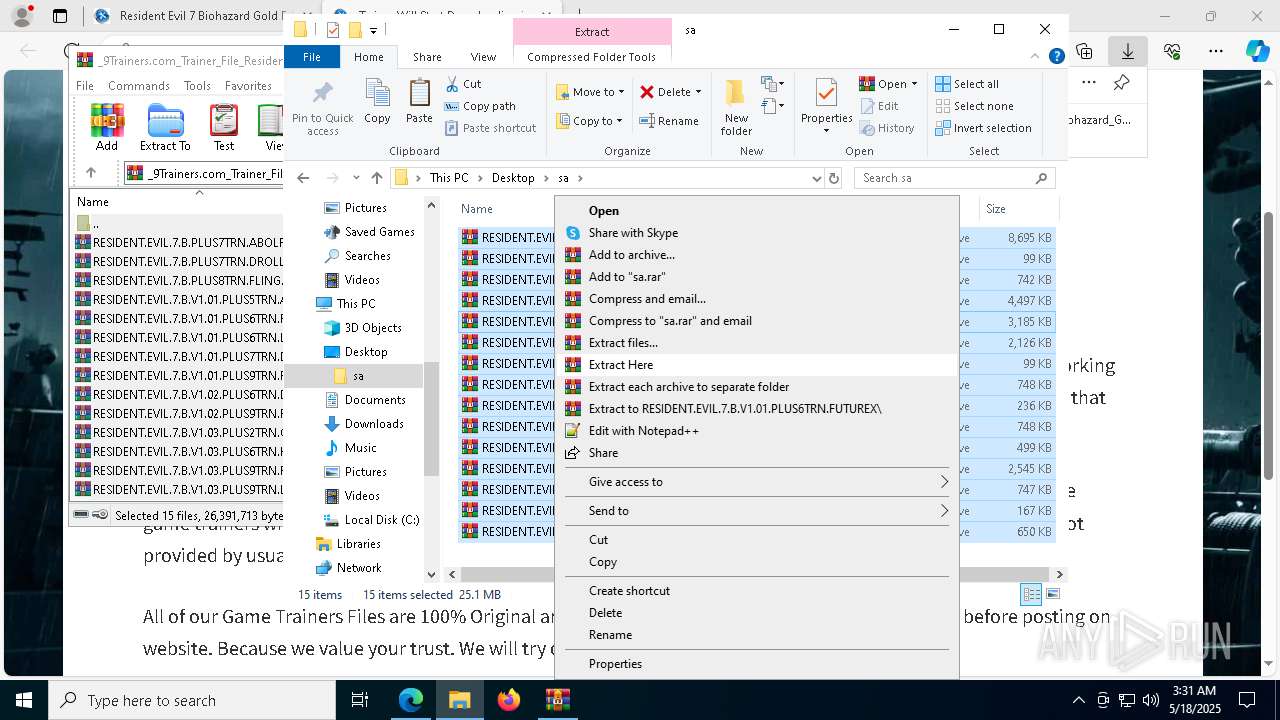The height and width of the screenshot is (720, 1280).
Task: Click Copy path in ribbon
Action: 480,106
